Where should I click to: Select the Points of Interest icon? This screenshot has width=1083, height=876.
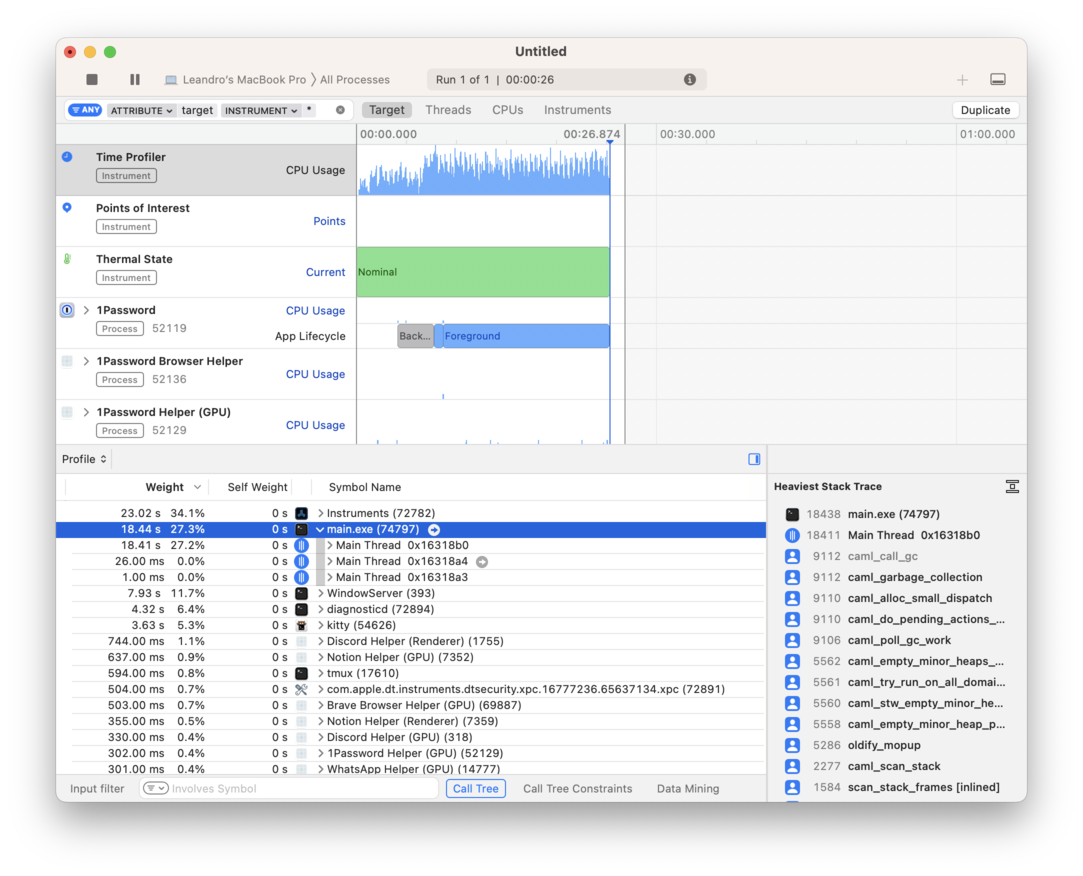67,207
